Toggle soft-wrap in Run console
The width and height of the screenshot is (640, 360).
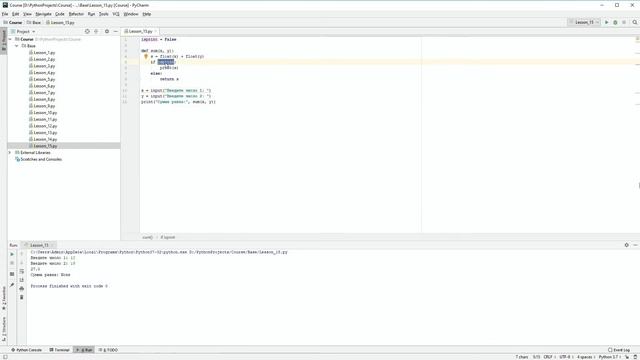tap(22, 271)
